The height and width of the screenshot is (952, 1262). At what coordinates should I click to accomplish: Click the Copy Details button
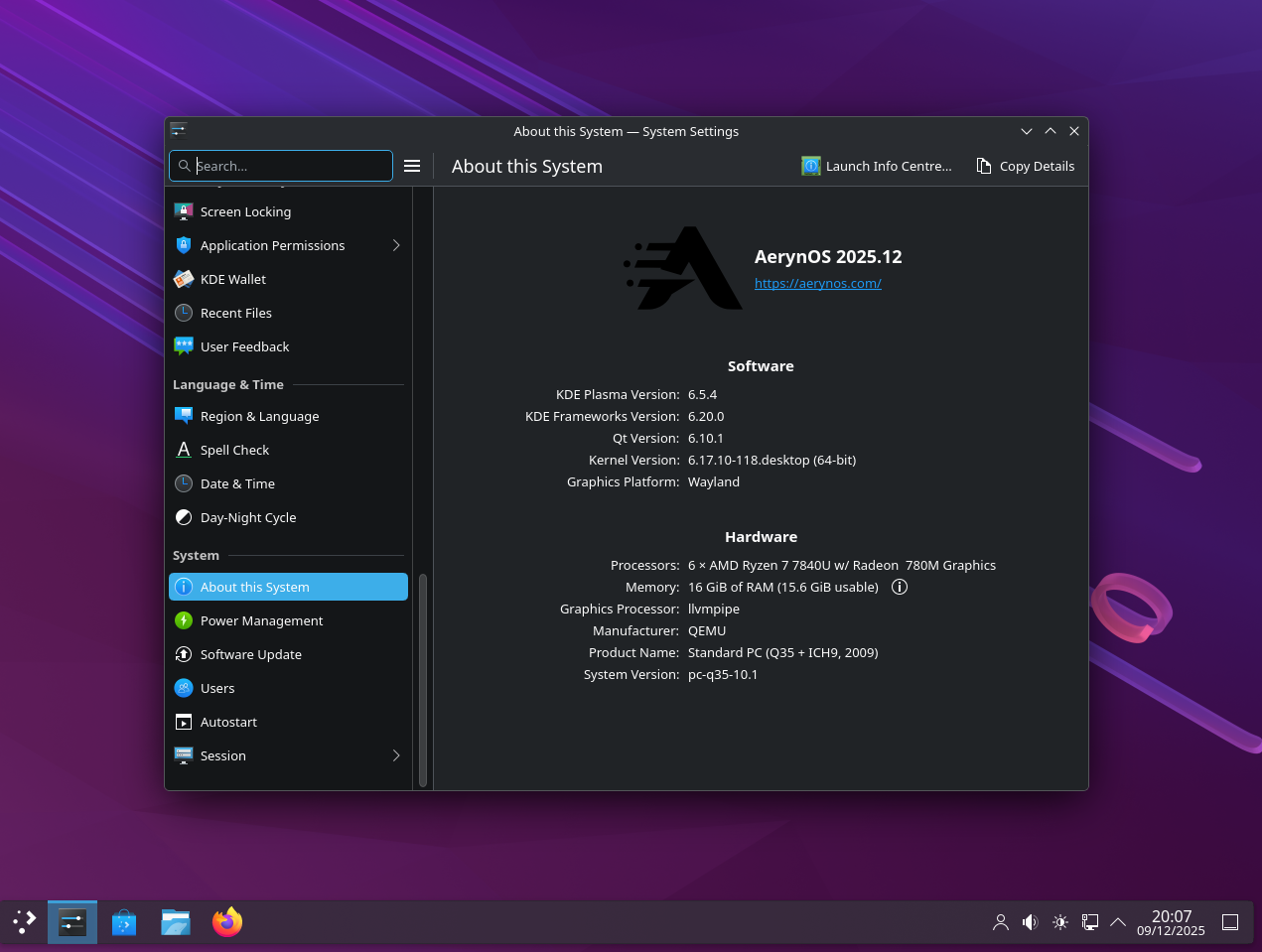1026,166
